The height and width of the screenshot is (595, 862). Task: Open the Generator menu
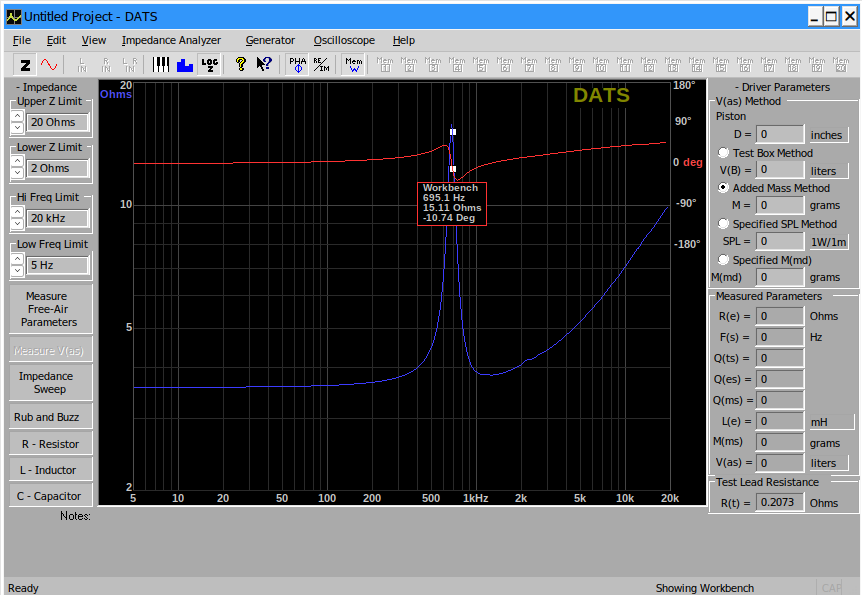pyautogui.click(x=270, y=40)
